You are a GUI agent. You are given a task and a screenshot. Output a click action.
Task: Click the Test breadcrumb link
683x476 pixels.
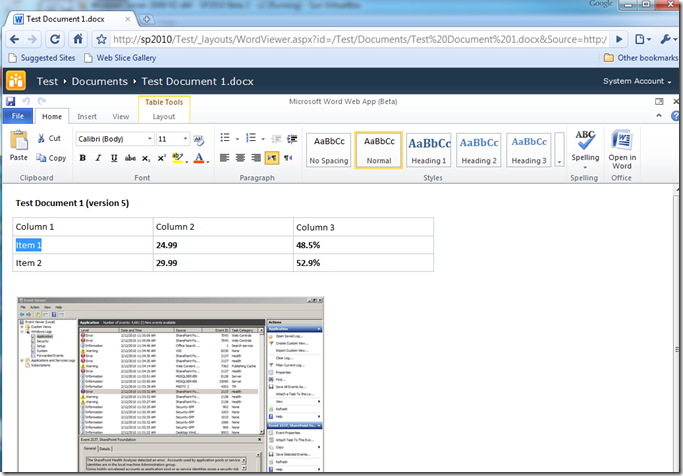(47, 81)
